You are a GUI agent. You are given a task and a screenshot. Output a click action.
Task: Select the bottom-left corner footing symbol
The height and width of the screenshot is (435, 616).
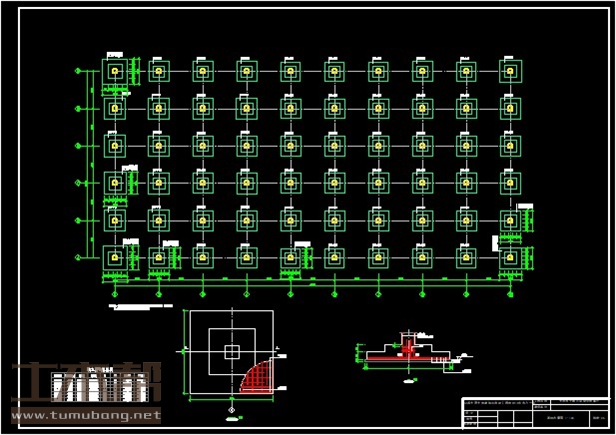click(115, 257)
